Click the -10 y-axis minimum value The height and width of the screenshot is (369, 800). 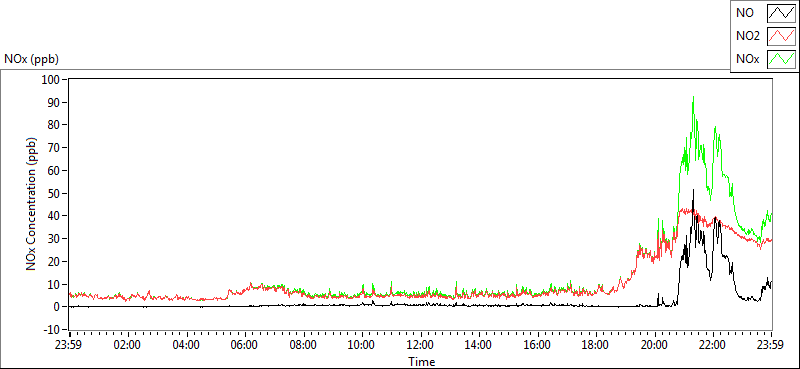[x=52, y=329]
